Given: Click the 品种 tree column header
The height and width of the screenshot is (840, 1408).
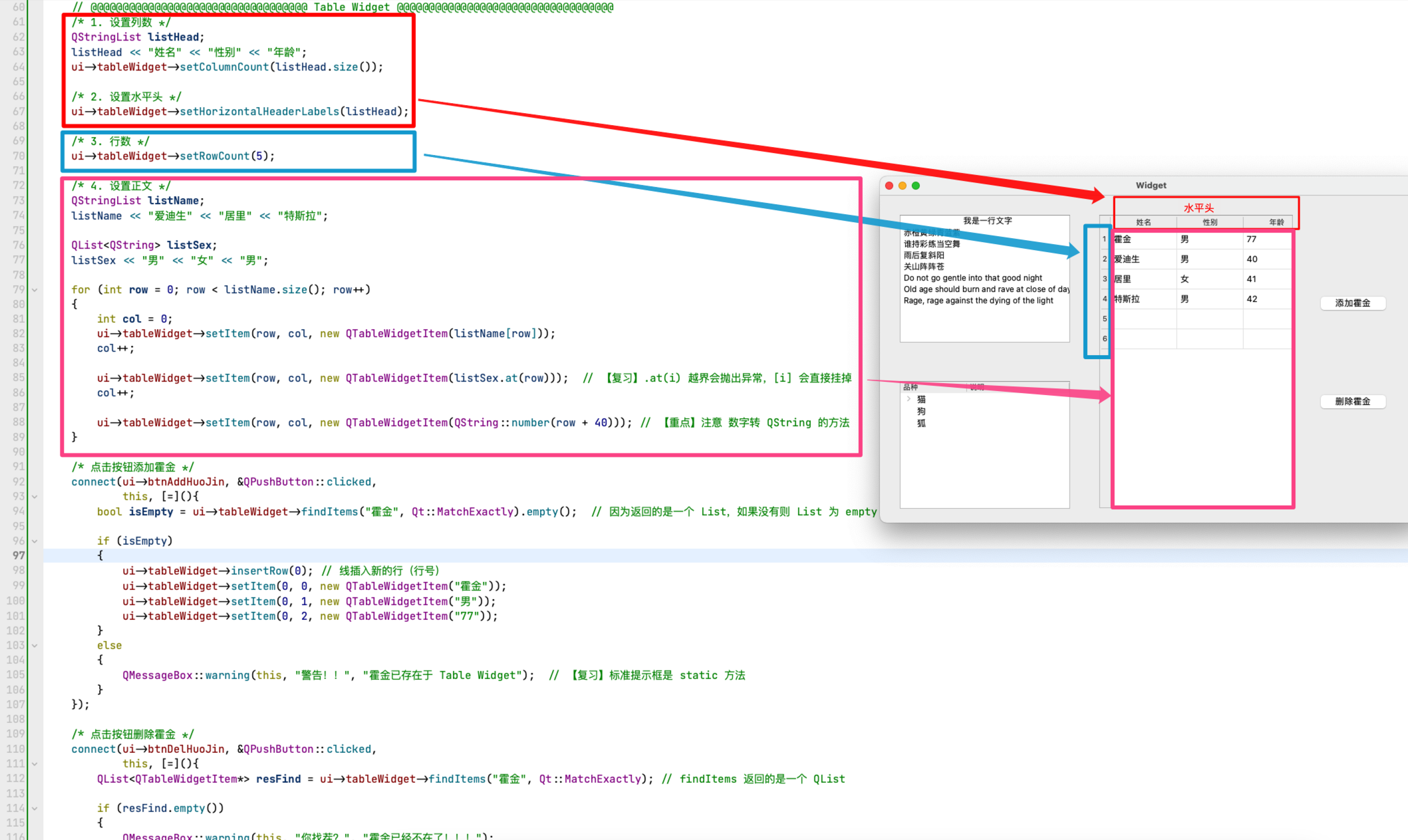Looking at the screenshot, I should click(x=911, y=387).
